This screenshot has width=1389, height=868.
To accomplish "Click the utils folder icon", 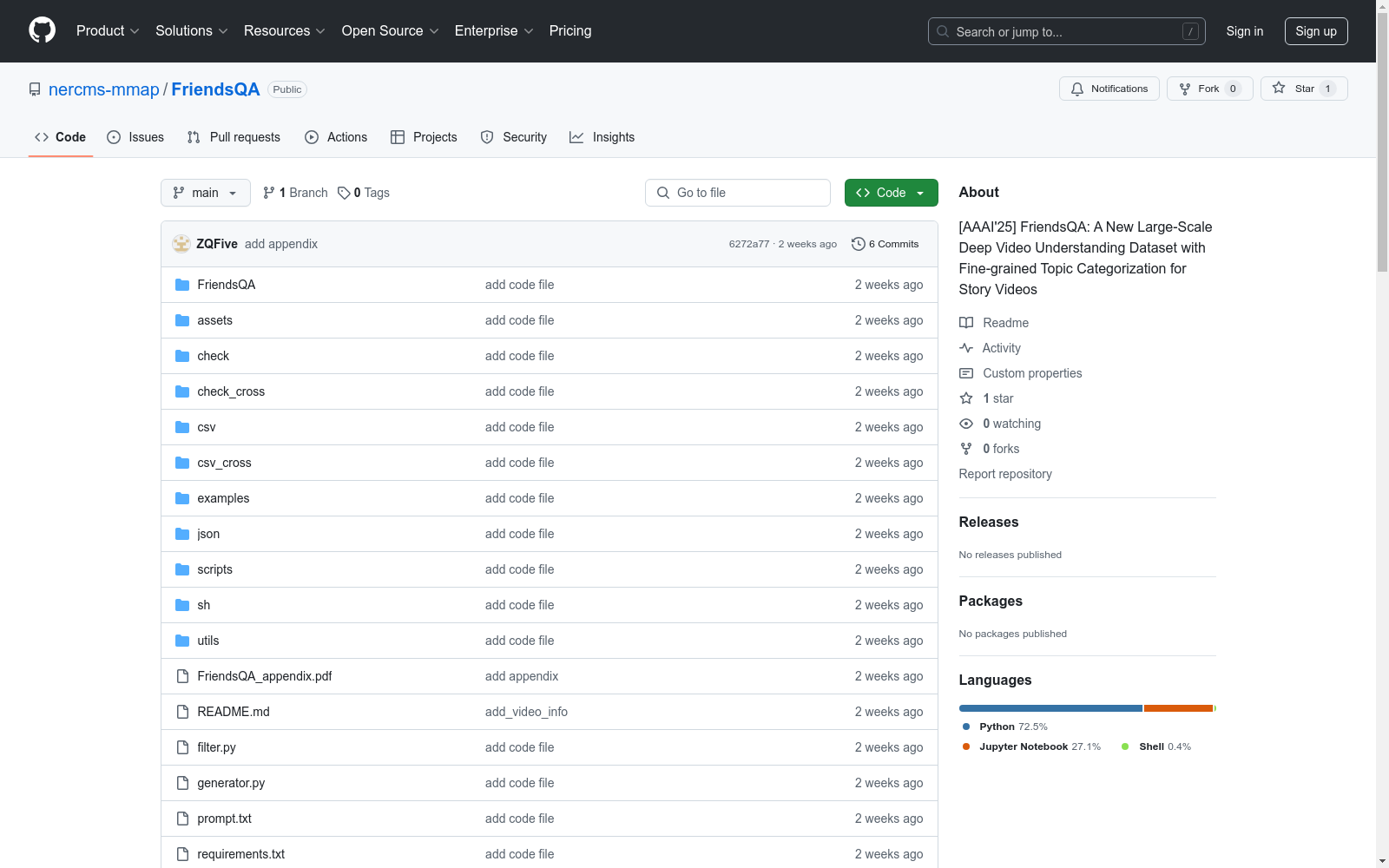I will pos(182,641).
